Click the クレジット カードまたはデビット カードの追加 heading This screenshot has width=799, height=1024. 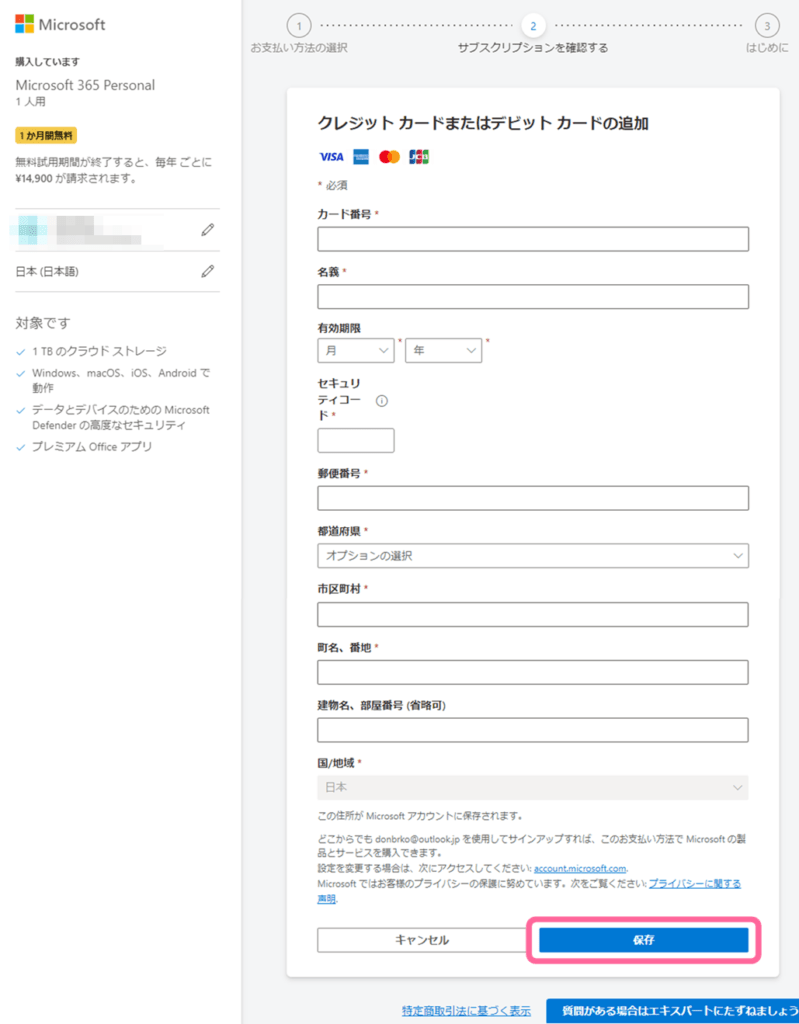(483, 123)
